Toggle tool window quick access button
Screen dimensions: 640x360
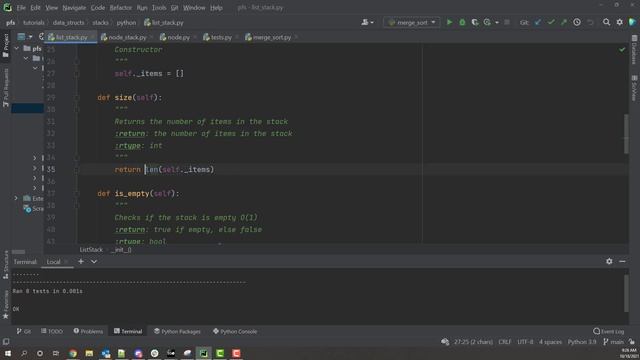tap(6, 342)
